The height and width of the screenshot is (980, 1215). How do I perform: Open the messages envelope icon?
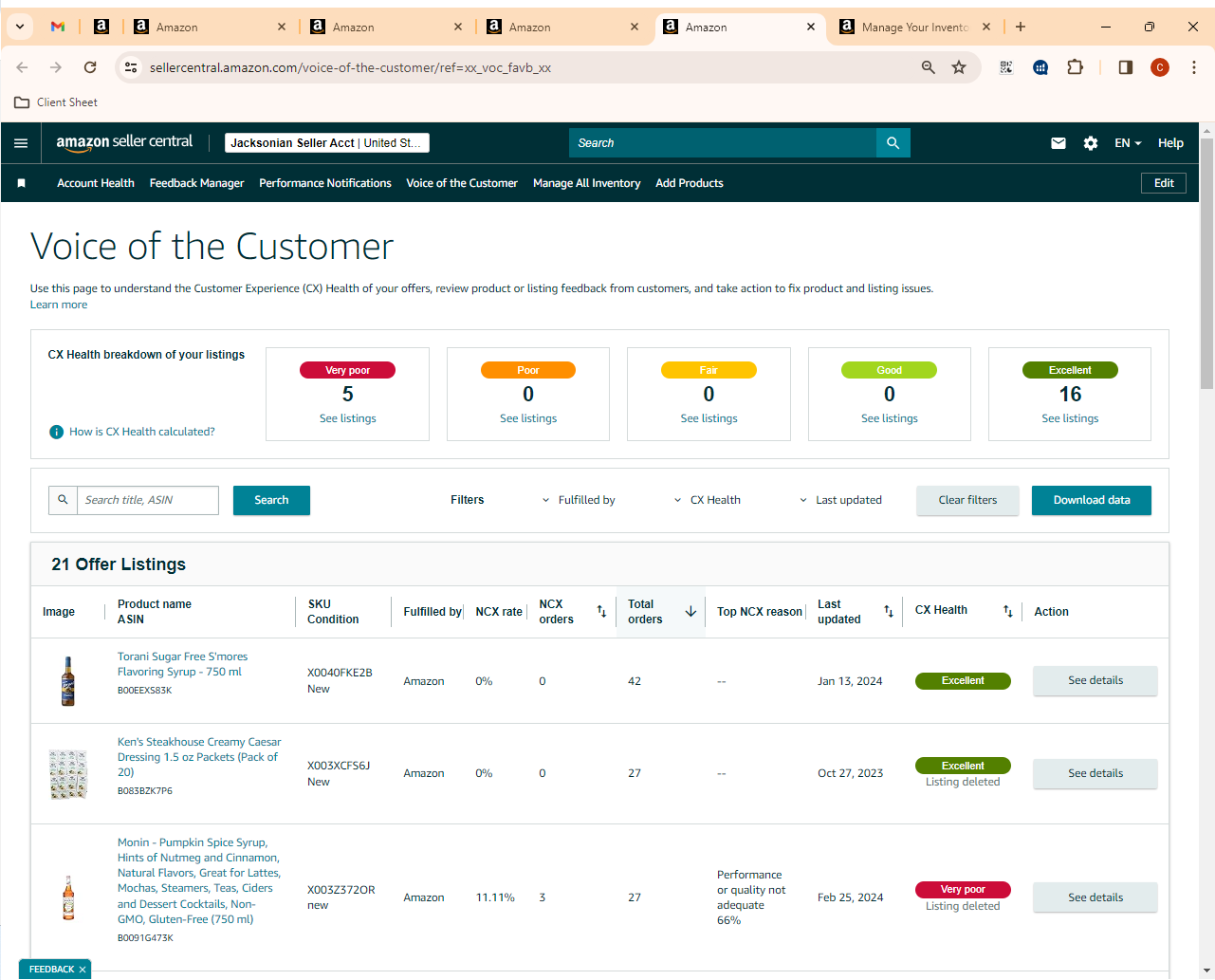(1059, 143)
